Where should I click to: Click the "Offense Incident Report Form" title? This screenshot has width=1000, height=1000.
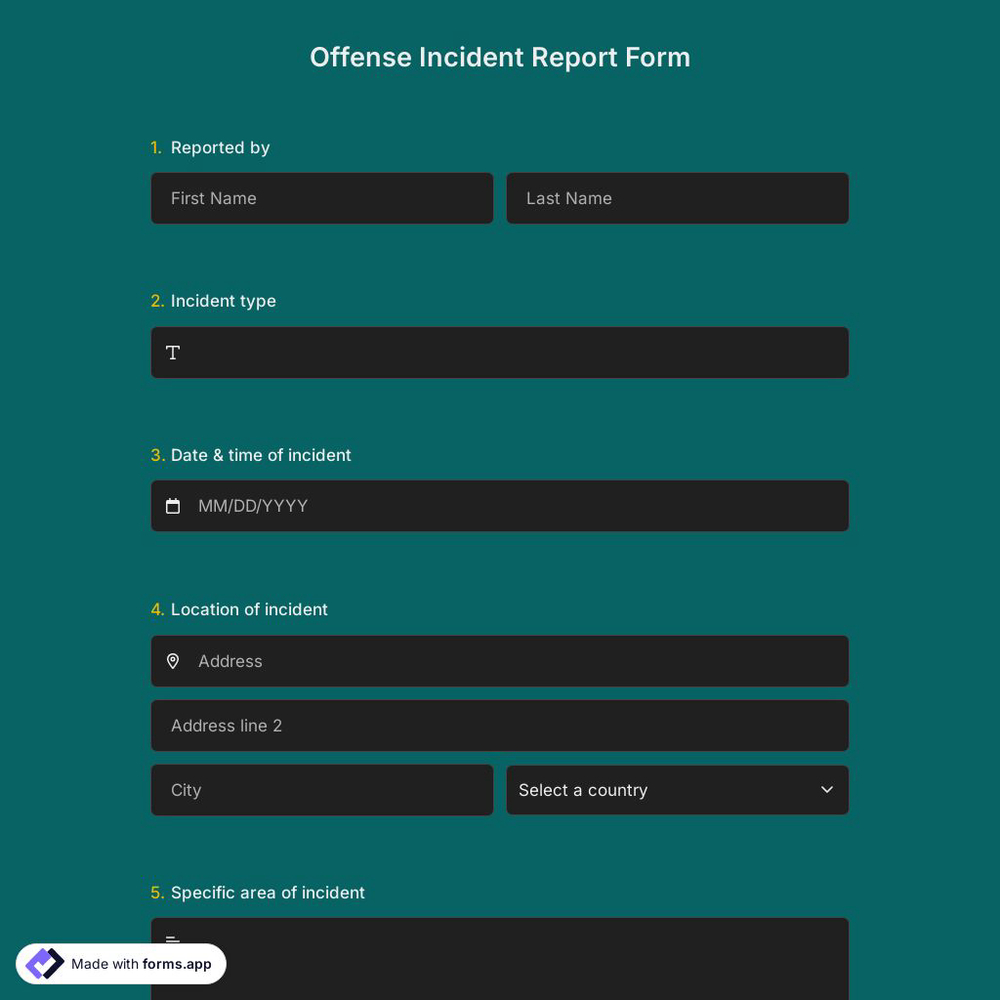(500, 57)
